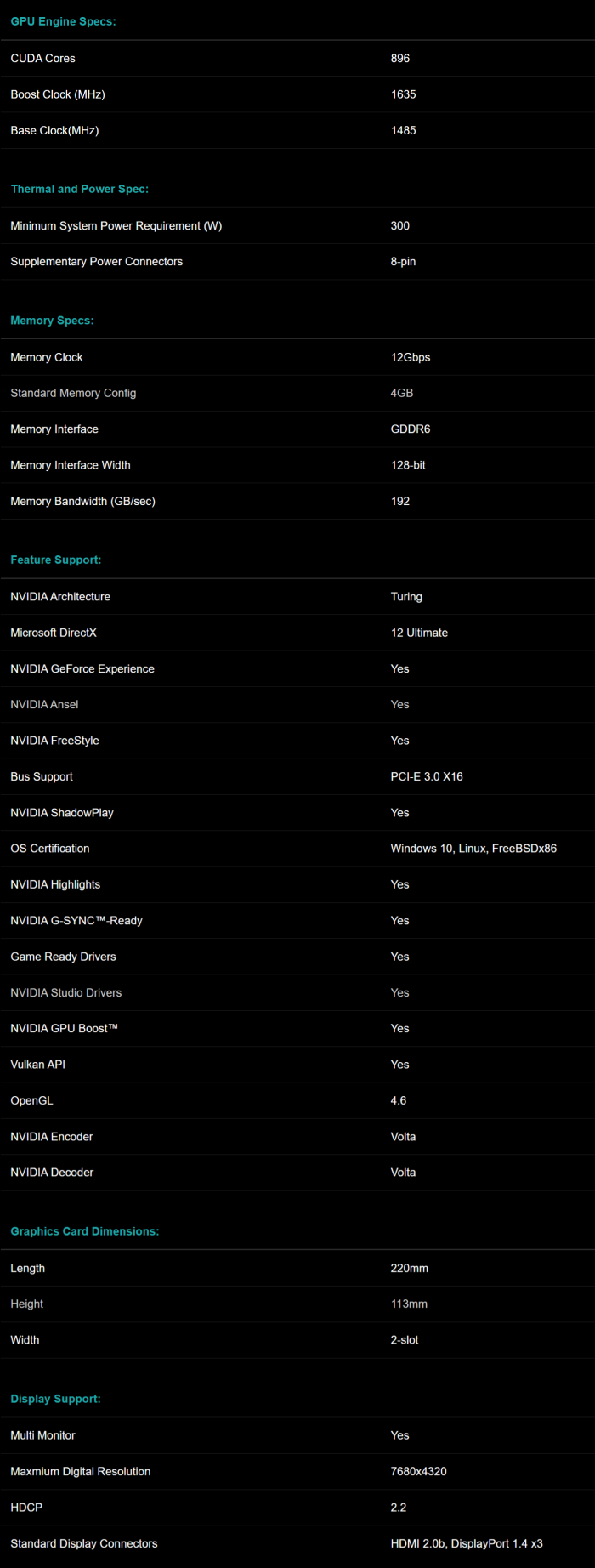Click the NVIDIA G-SYNC-Ready label
The height and width of the screenshot is (1568, 595).
(x=76, y=920)
